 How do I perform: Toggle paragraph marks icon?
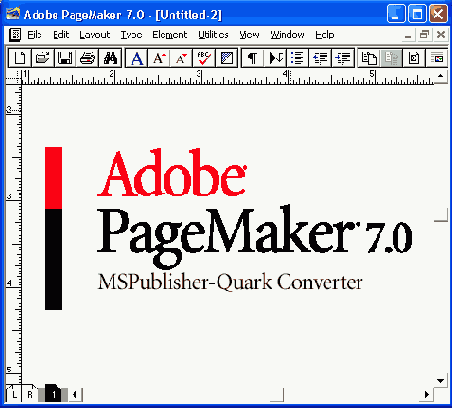click(x=253, y=58)
